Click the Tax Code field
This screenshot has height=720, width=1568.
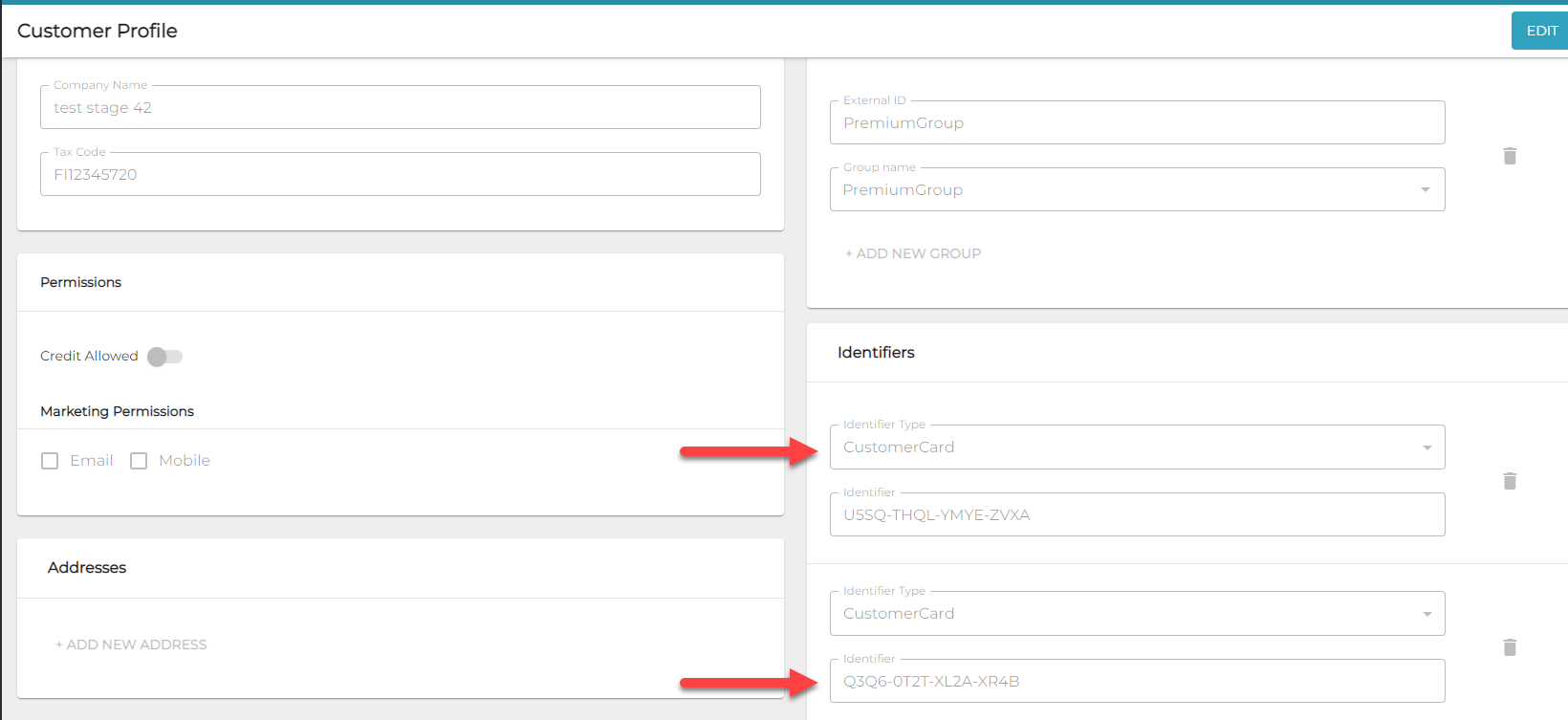[x=400, y=175]
